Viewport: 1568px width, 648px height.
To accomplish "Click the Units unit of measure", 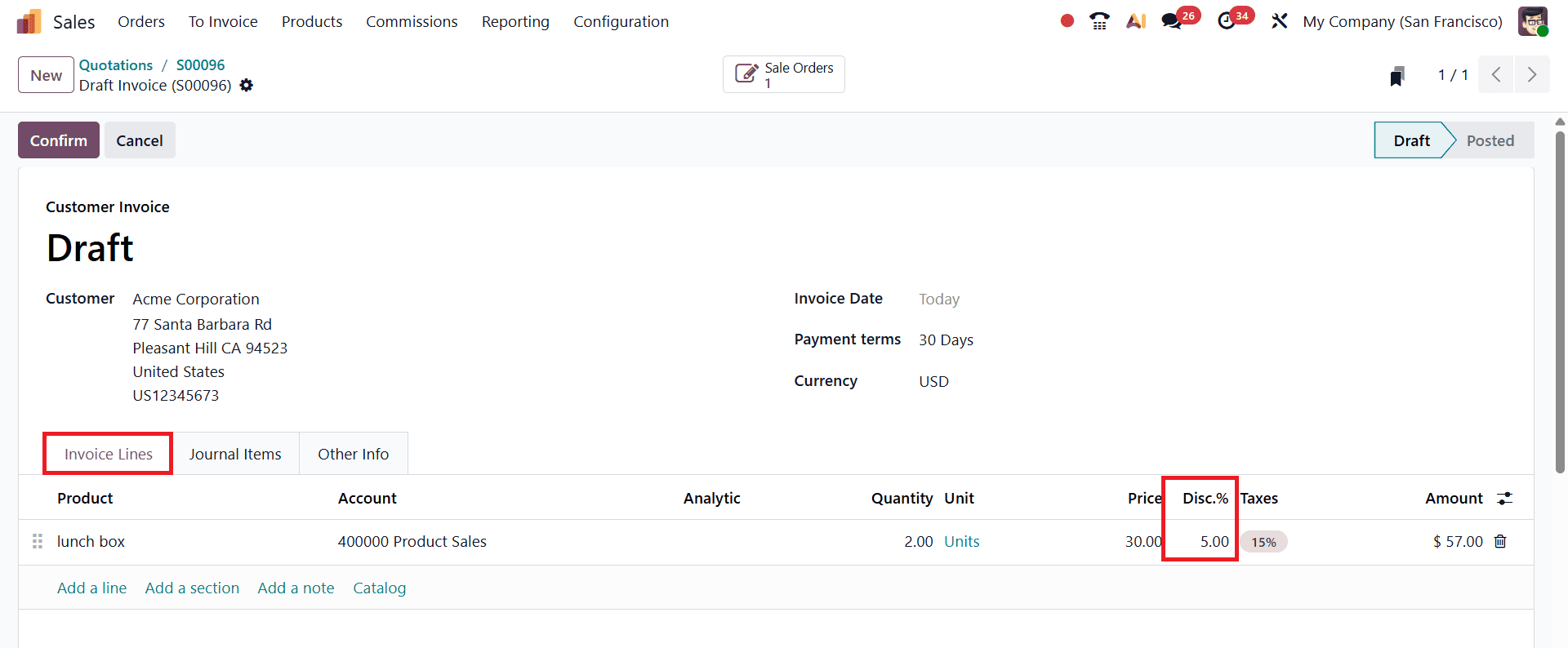I will [x=961, y=541].
